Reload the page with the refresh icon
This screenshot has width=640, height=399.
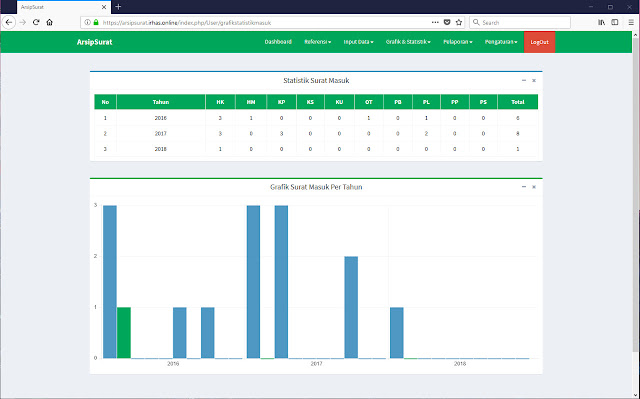point(36,22)
